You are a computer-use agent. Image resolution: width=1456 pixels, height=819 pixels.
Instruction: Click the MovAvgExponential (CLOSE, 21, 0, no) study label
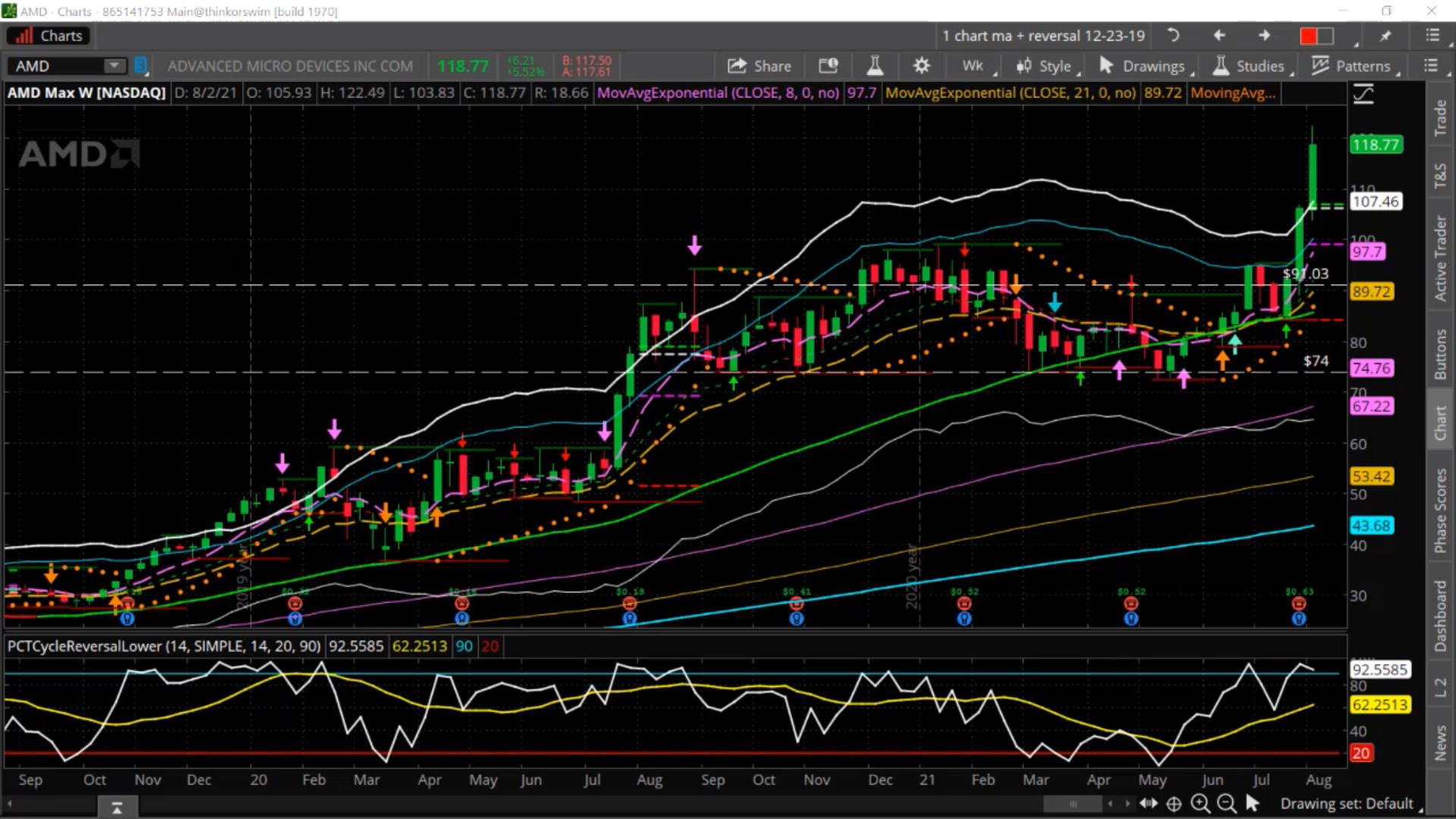point(1010,93)
